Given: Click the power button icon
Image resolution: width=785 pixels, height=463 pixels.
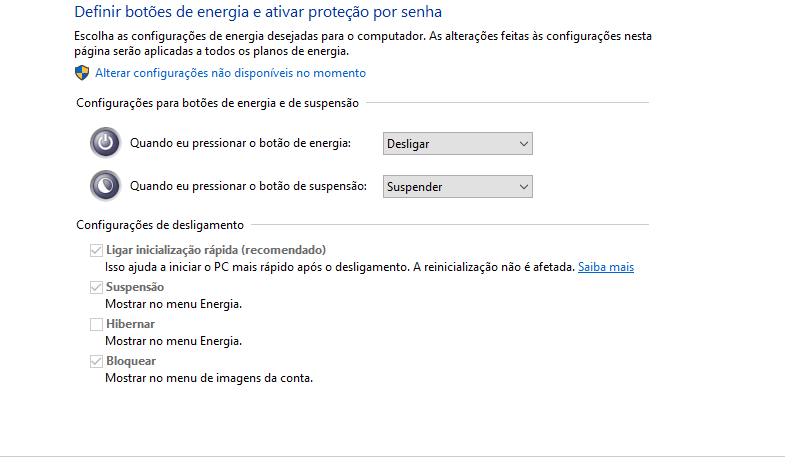Looking at the screenshot, I should pos(106,143).
